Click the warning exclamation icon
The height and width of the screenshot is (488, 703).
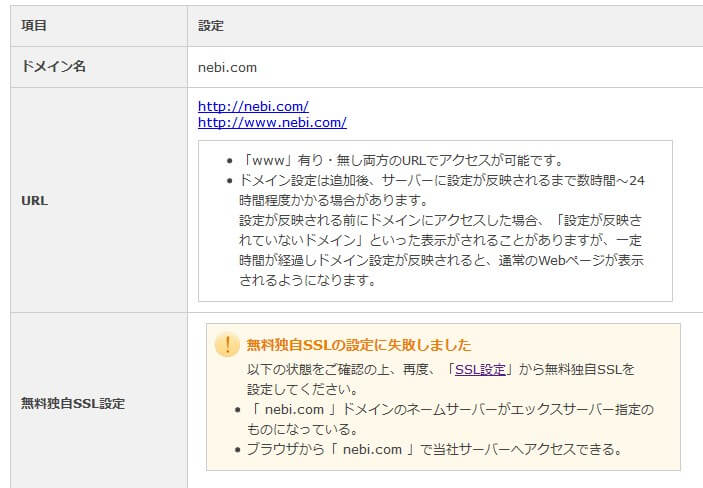[x=227, y=345]
